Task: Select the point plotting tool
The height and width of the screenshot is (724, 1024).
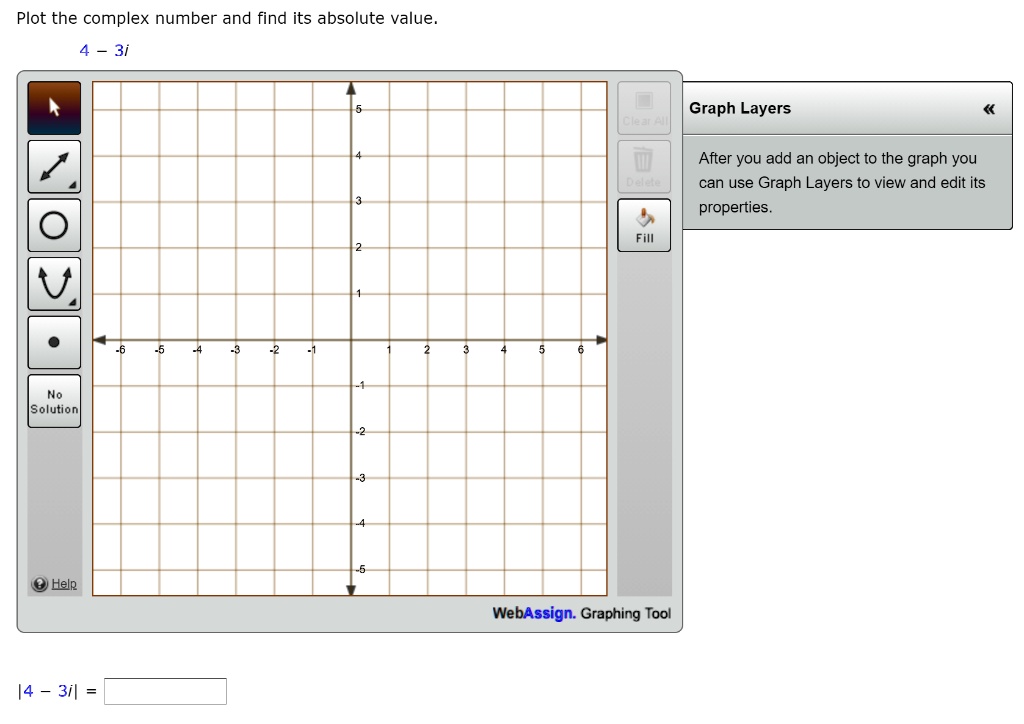Action: click(x=54, y=341)
